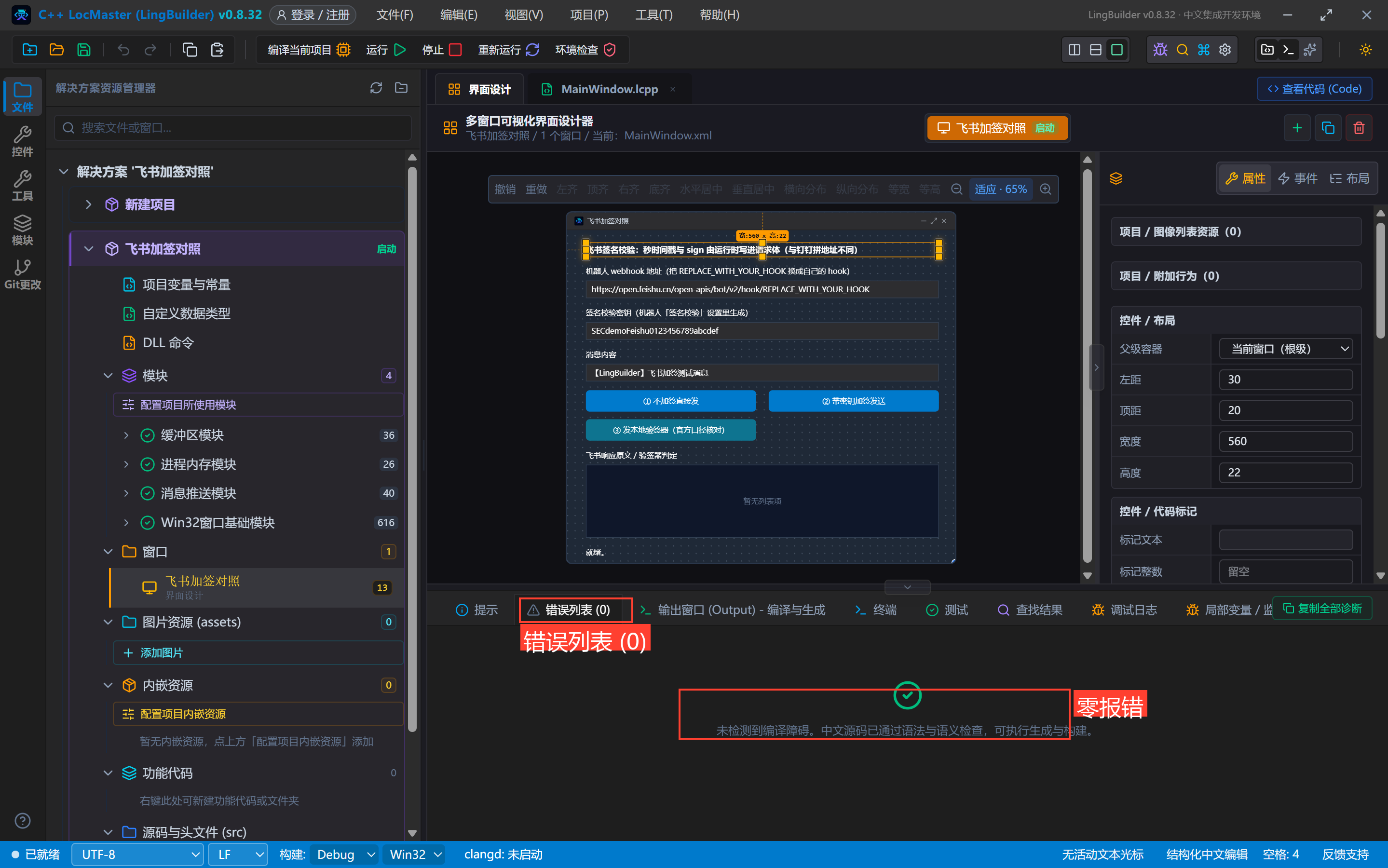Open UTF-8 encoding dropdown
Viewport: 1388px width, 868px height.
[138, 854]
